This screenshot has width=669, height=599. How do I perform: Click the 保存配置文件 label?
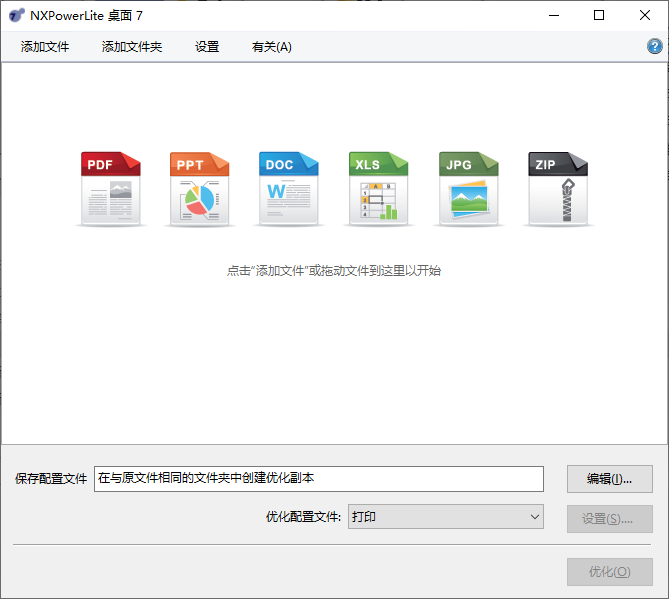51,479
